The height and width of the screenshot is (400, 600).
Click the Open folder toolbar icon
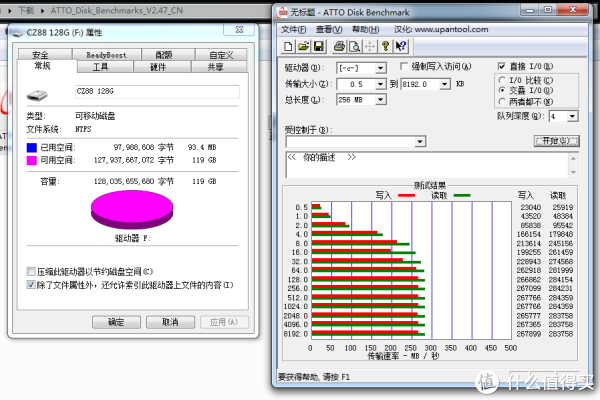pos(303,47)
